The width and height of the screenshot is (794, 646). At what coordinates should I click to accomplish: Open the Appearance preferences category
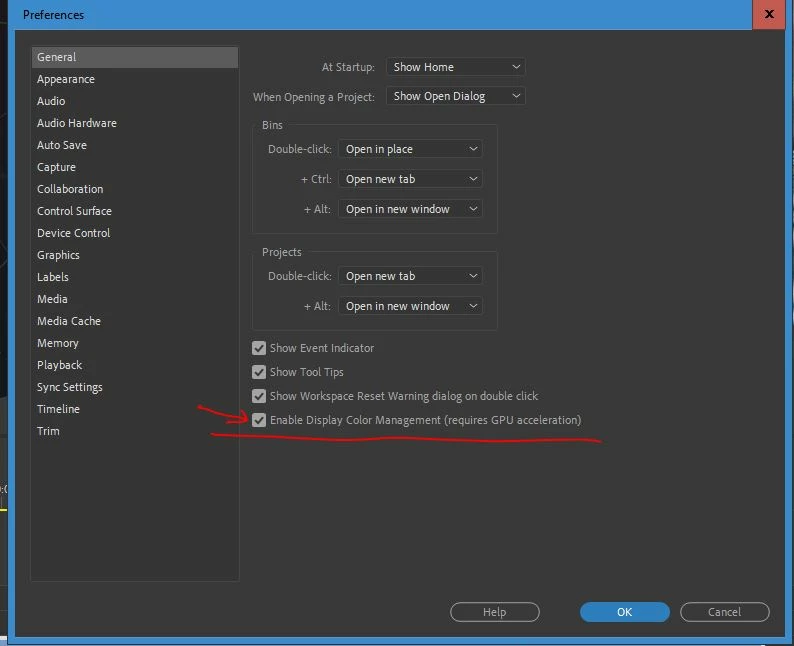pos(135,79)
